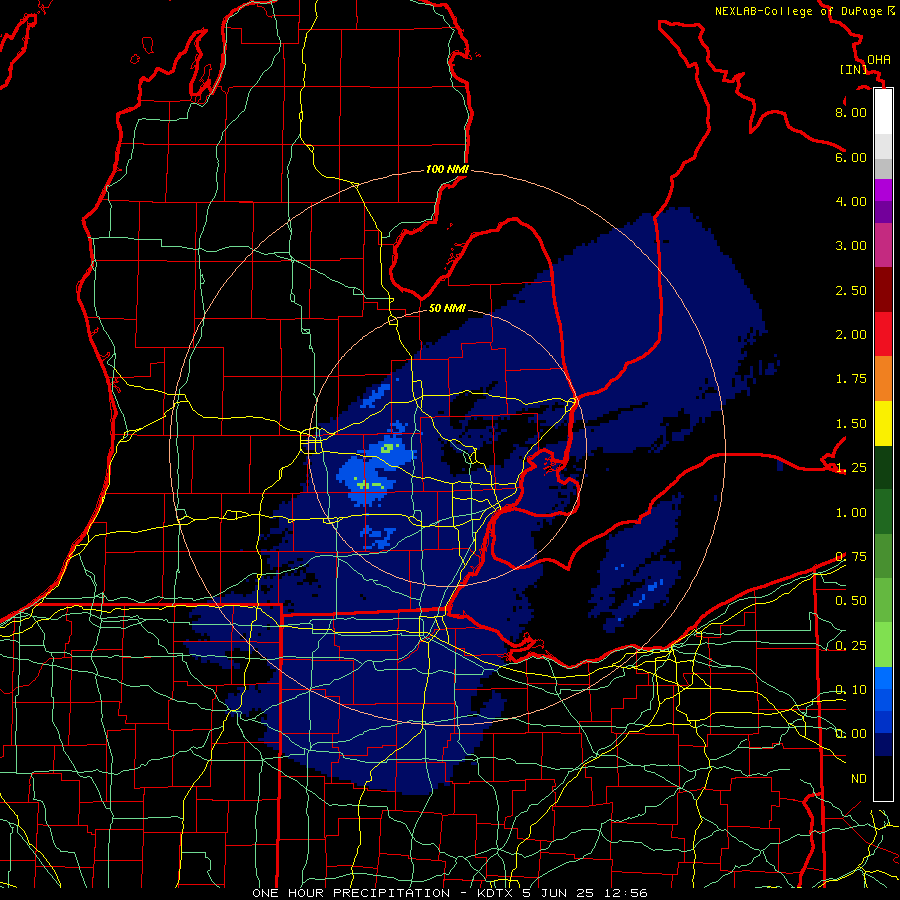
Task: Click the 1.75 legend value
Action: (851, 379)
